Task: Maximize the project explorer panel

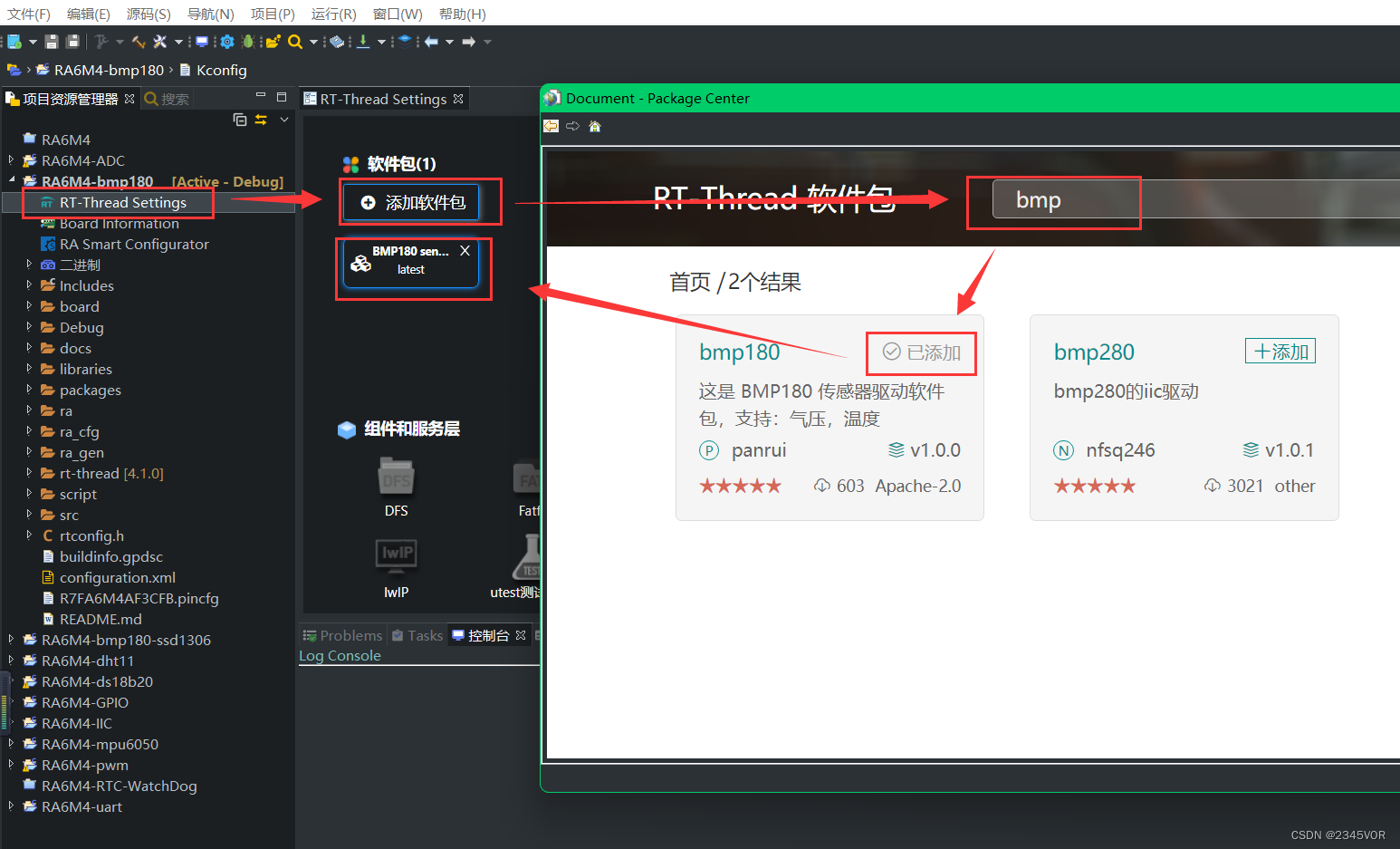Action: pyautogui.click(x=282, y=97)
